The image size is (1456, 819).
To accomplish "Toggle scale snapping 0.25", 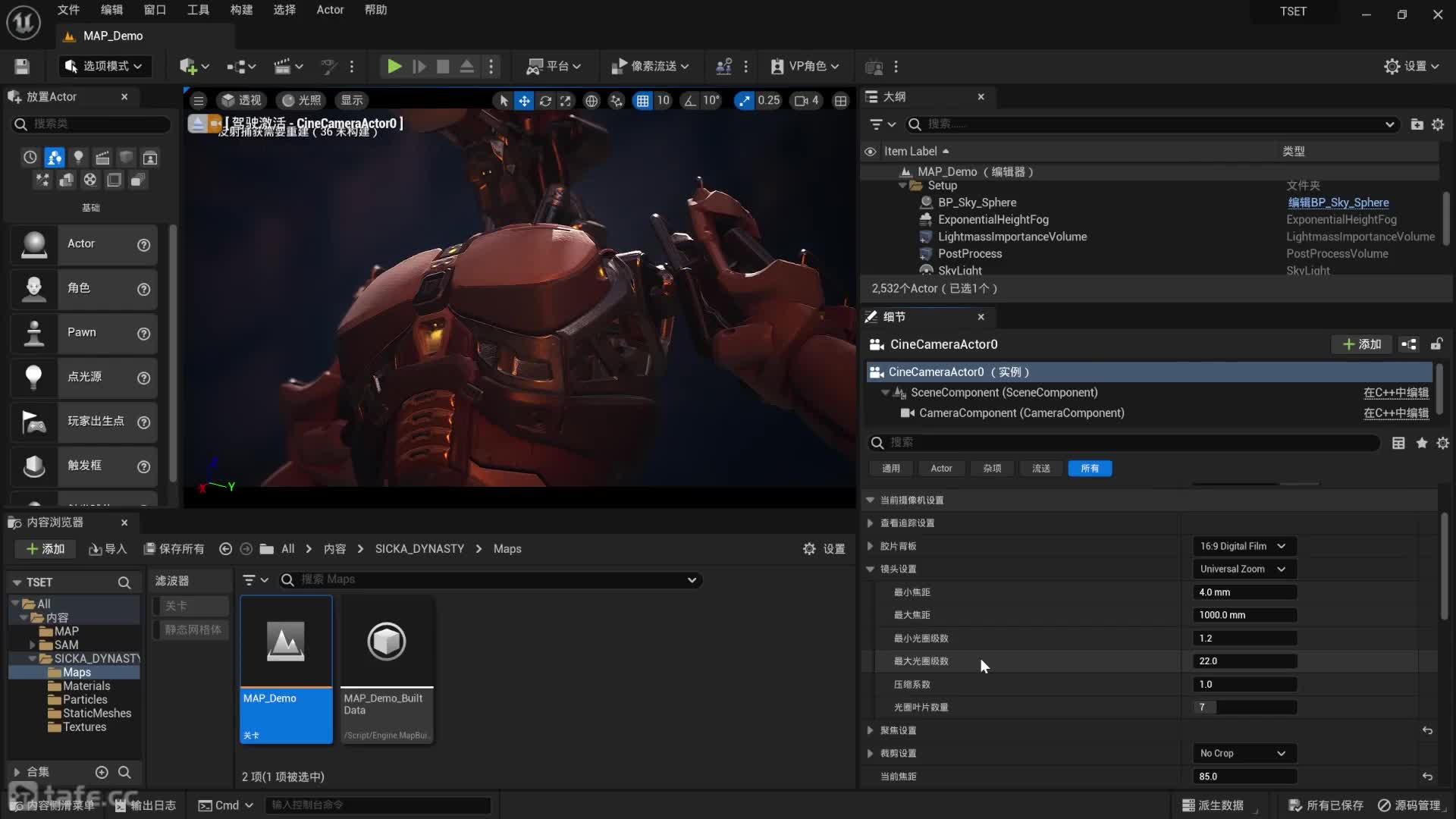I will tap(744, 100).
